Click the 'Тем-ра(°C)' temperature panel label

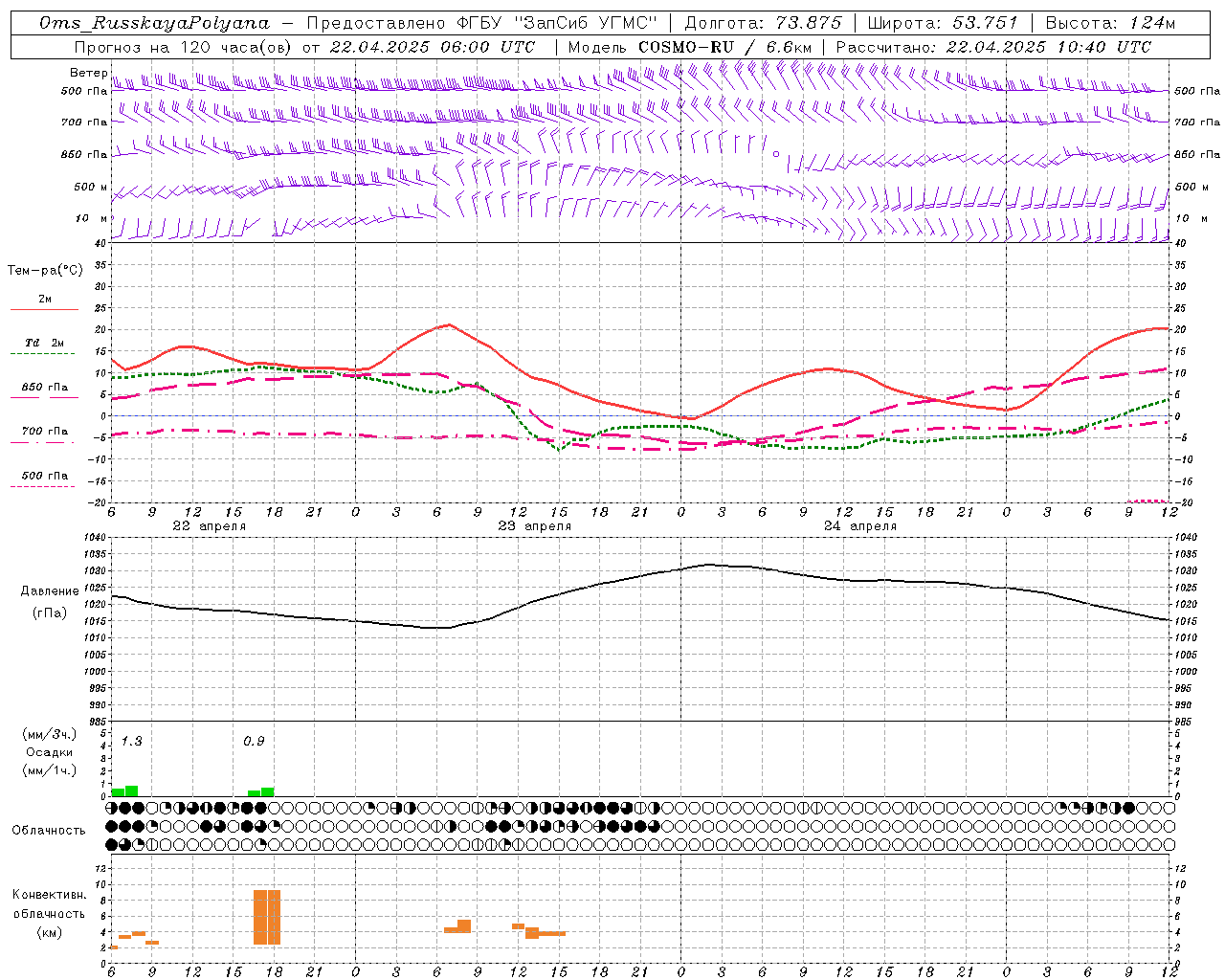tap(45, 271)
